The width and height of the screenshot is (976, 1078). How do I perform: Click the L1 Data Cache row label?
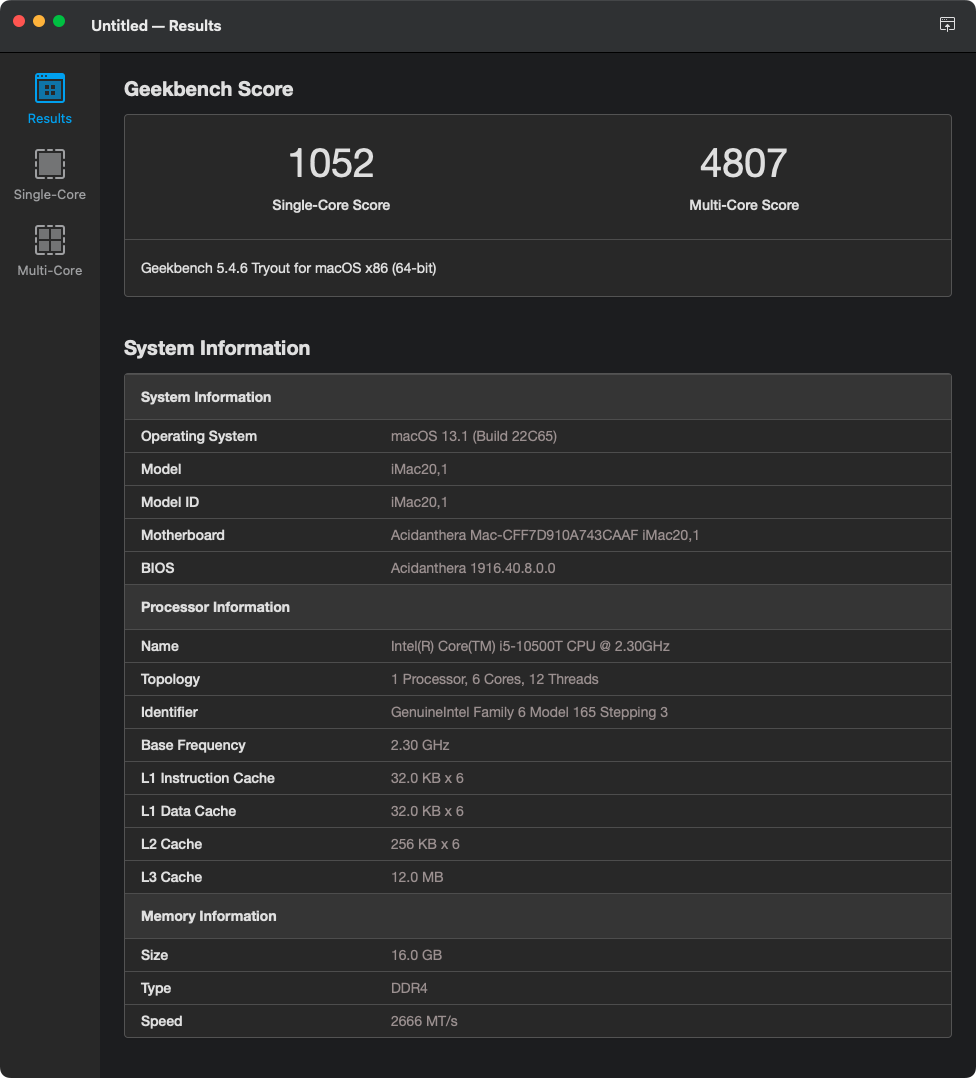(x=188, y=811)
